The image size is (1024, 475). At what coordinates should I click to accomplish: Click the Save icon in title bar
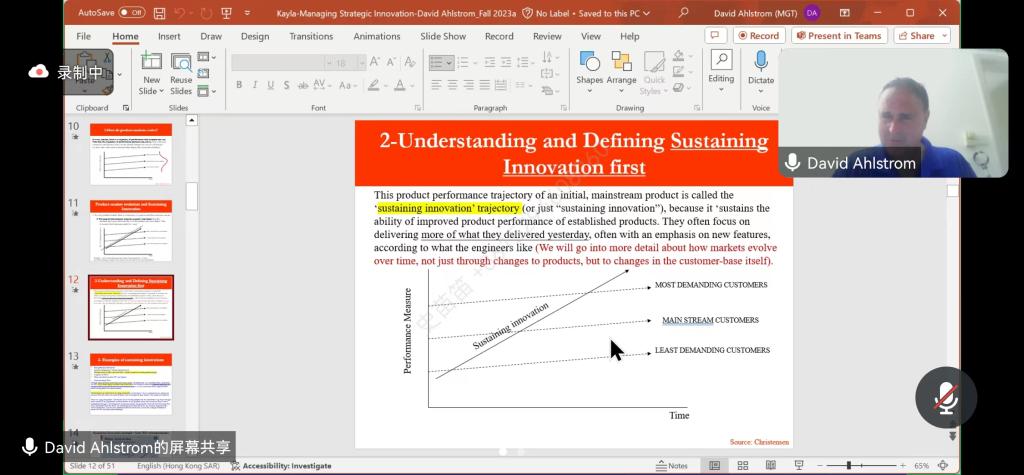point(158,13)
